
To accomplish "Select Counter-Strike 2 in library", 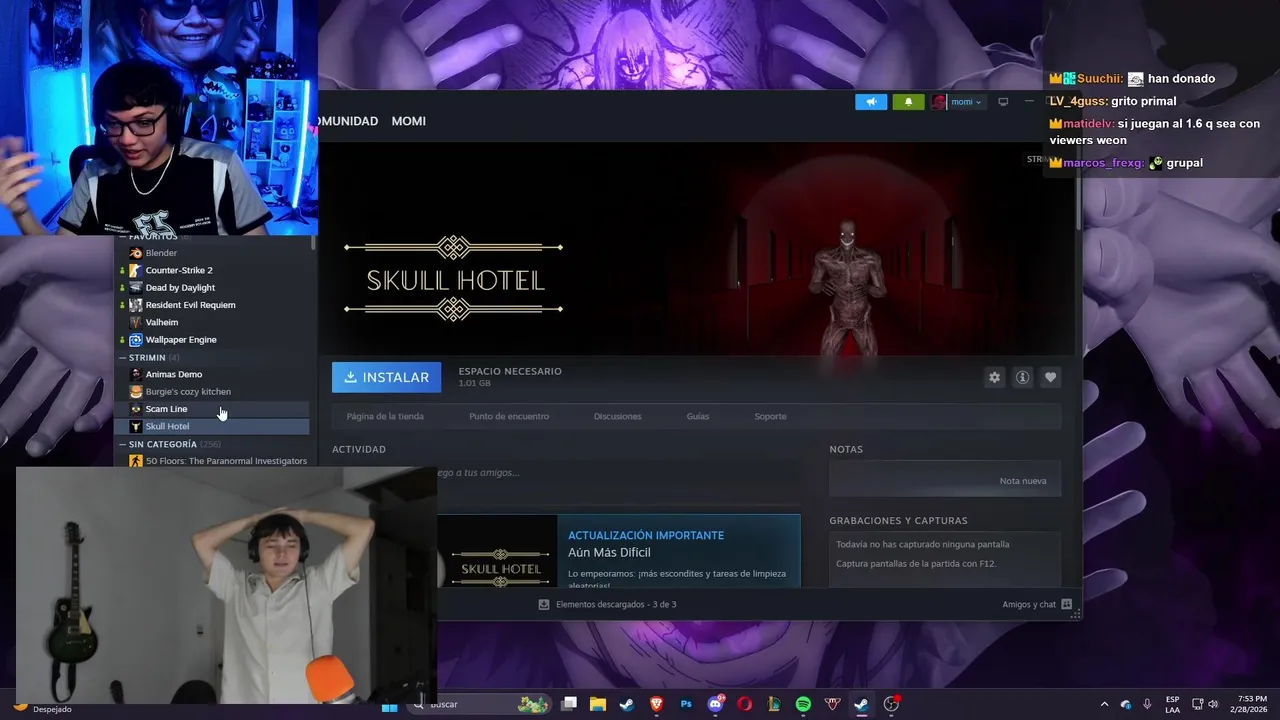I will coord(214,270).
